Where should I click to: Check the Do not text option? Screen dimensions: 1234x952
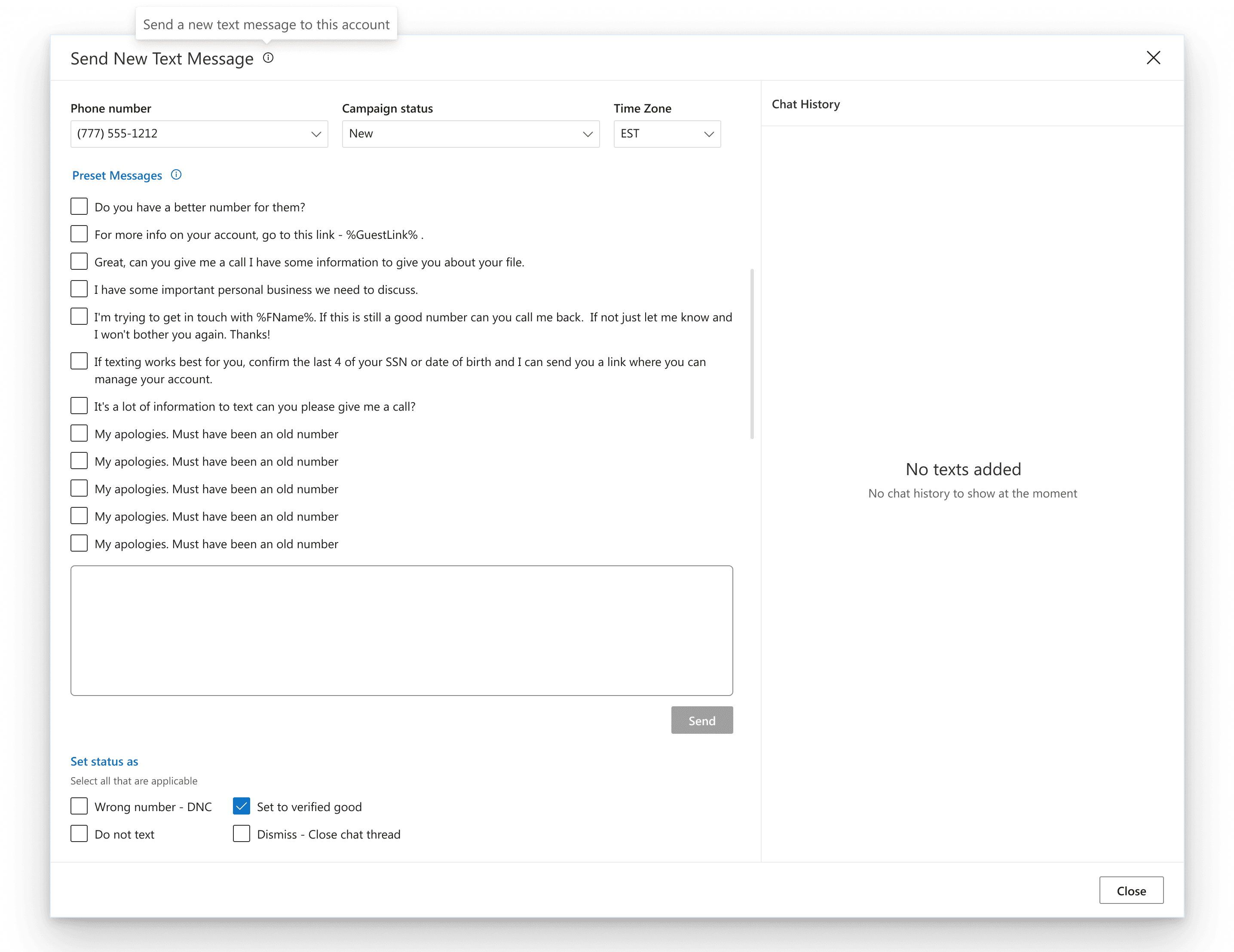(x=79, y=833)
